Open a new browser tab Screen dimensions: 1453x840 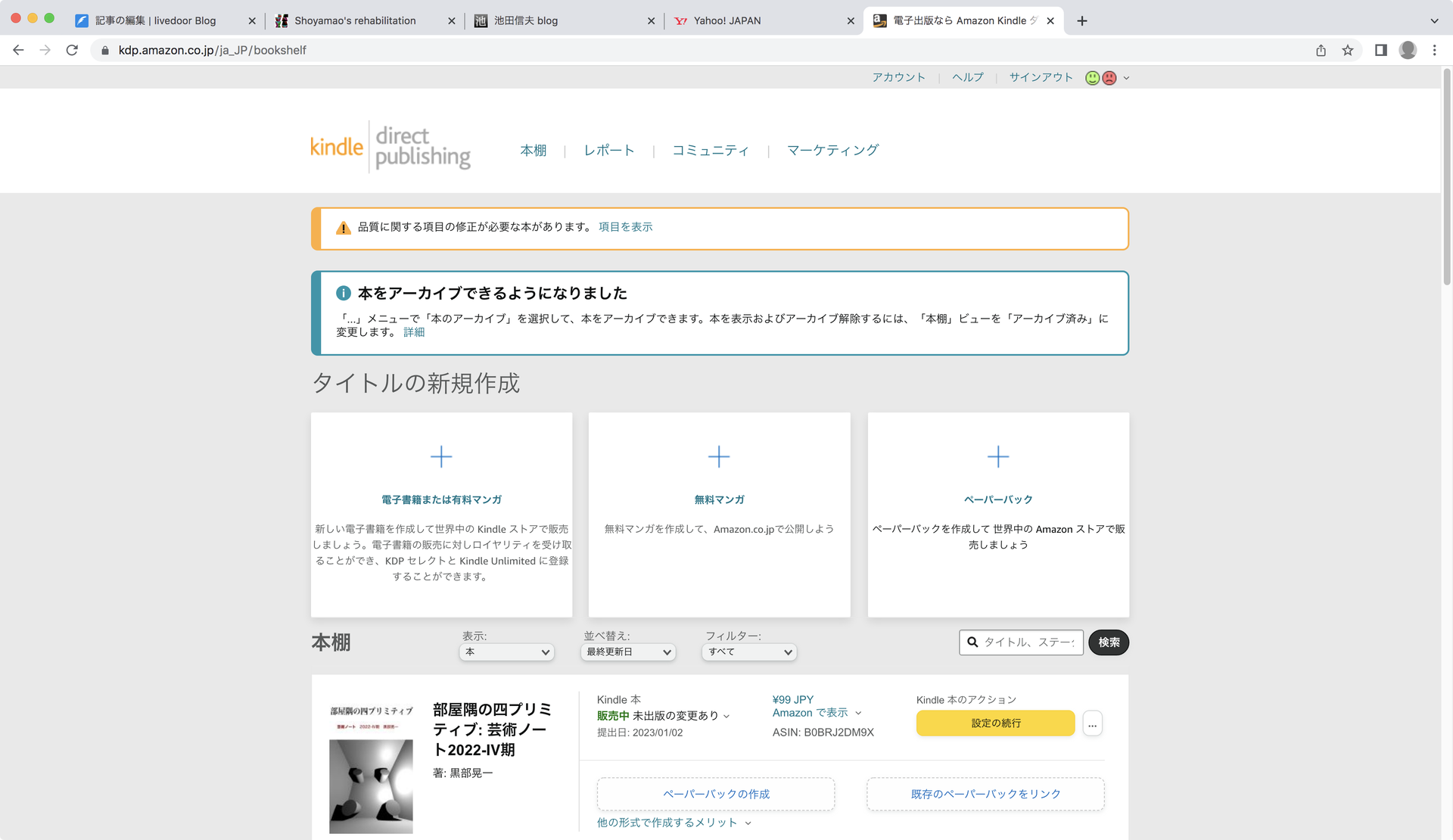click(x=1082, y=20)
